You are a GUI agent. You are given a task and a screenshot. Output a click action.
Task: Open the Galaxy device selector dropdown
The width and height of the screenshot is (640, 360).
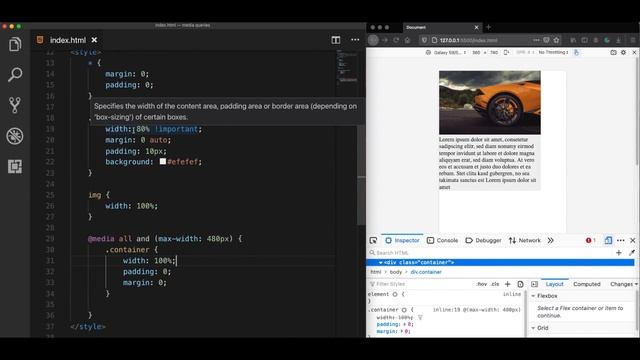point(446,52)
